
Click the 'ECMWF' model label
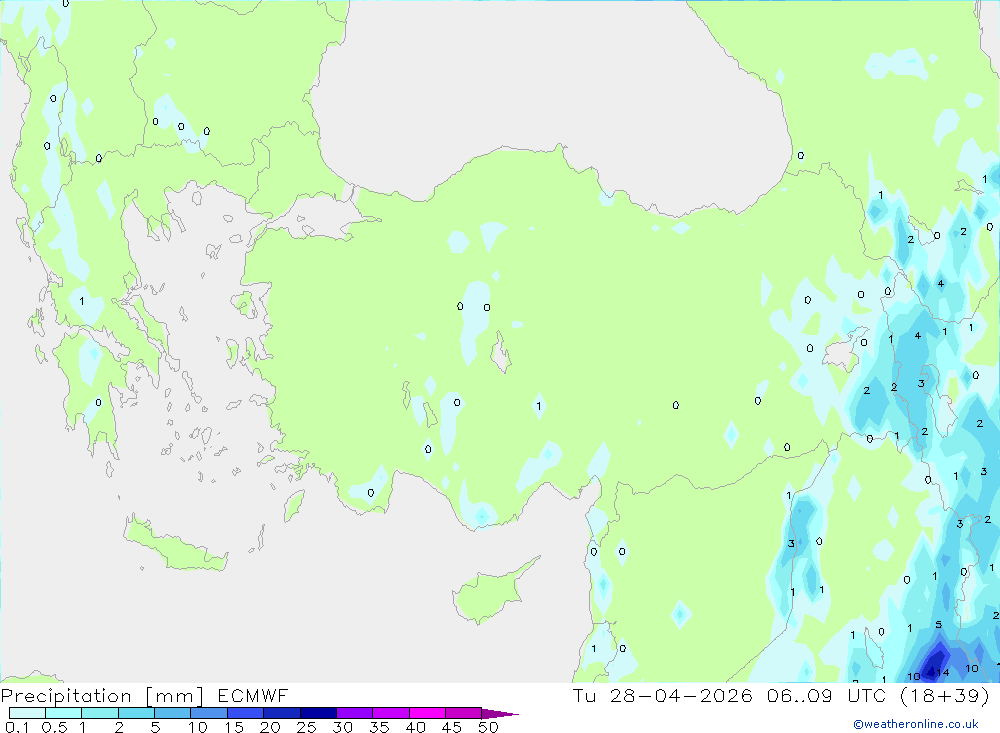[x=253, y=695]
